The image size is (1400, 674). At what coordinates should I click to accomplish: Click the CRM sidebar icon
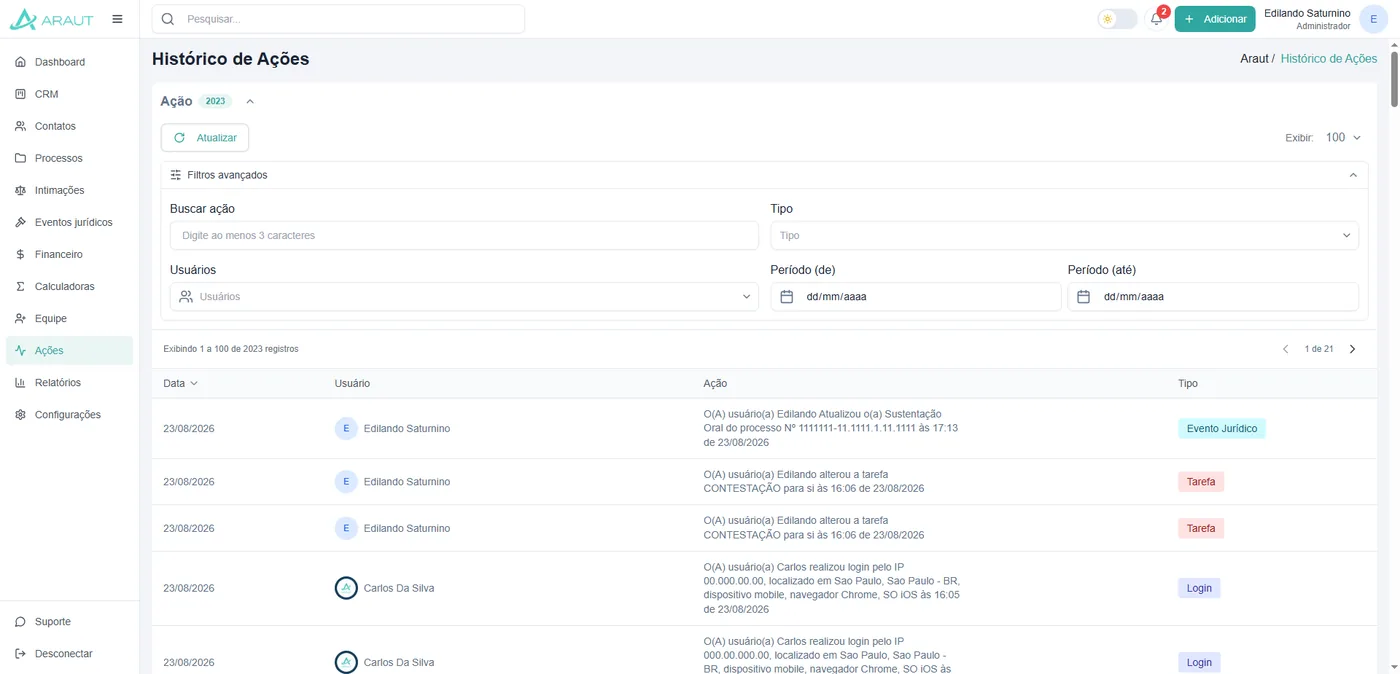click(20, 94)
